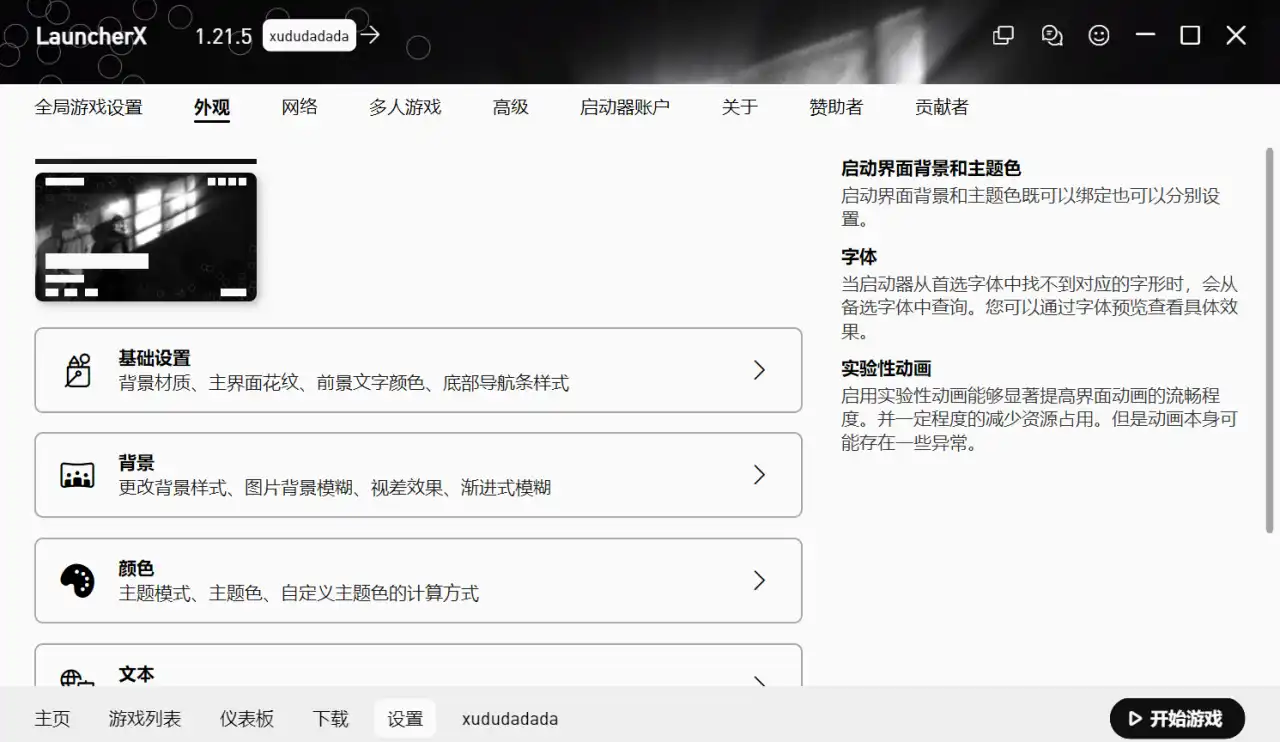This screenshot has width=1280, height=742.
Task: Click the LauncherX title text
Action: pyautogui.click(x=91, y=36)
